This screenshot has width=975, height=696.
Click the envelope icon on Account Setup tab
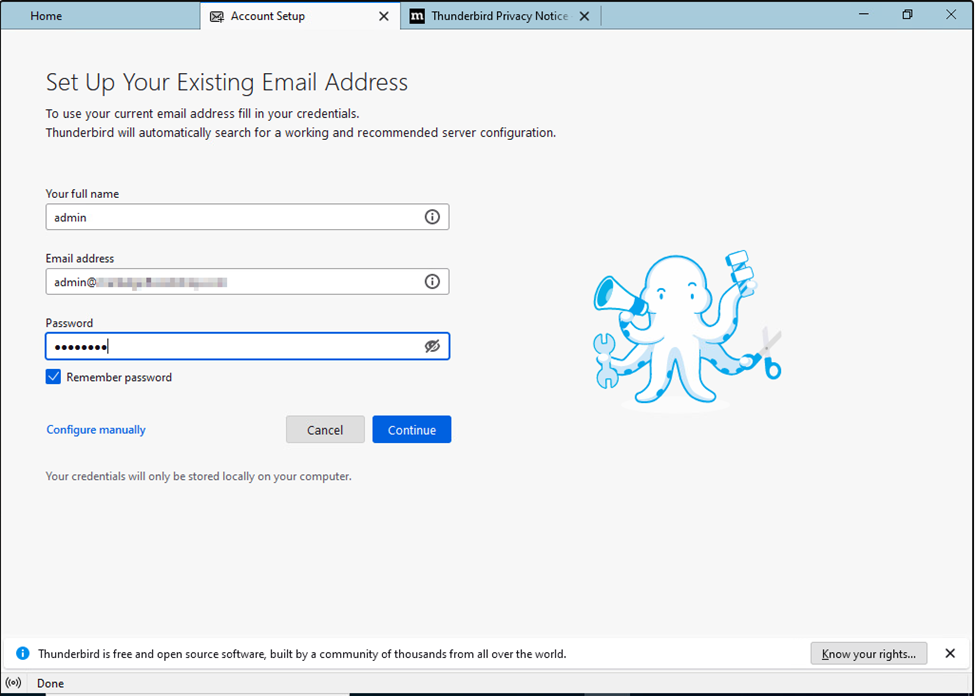(216, 17)
